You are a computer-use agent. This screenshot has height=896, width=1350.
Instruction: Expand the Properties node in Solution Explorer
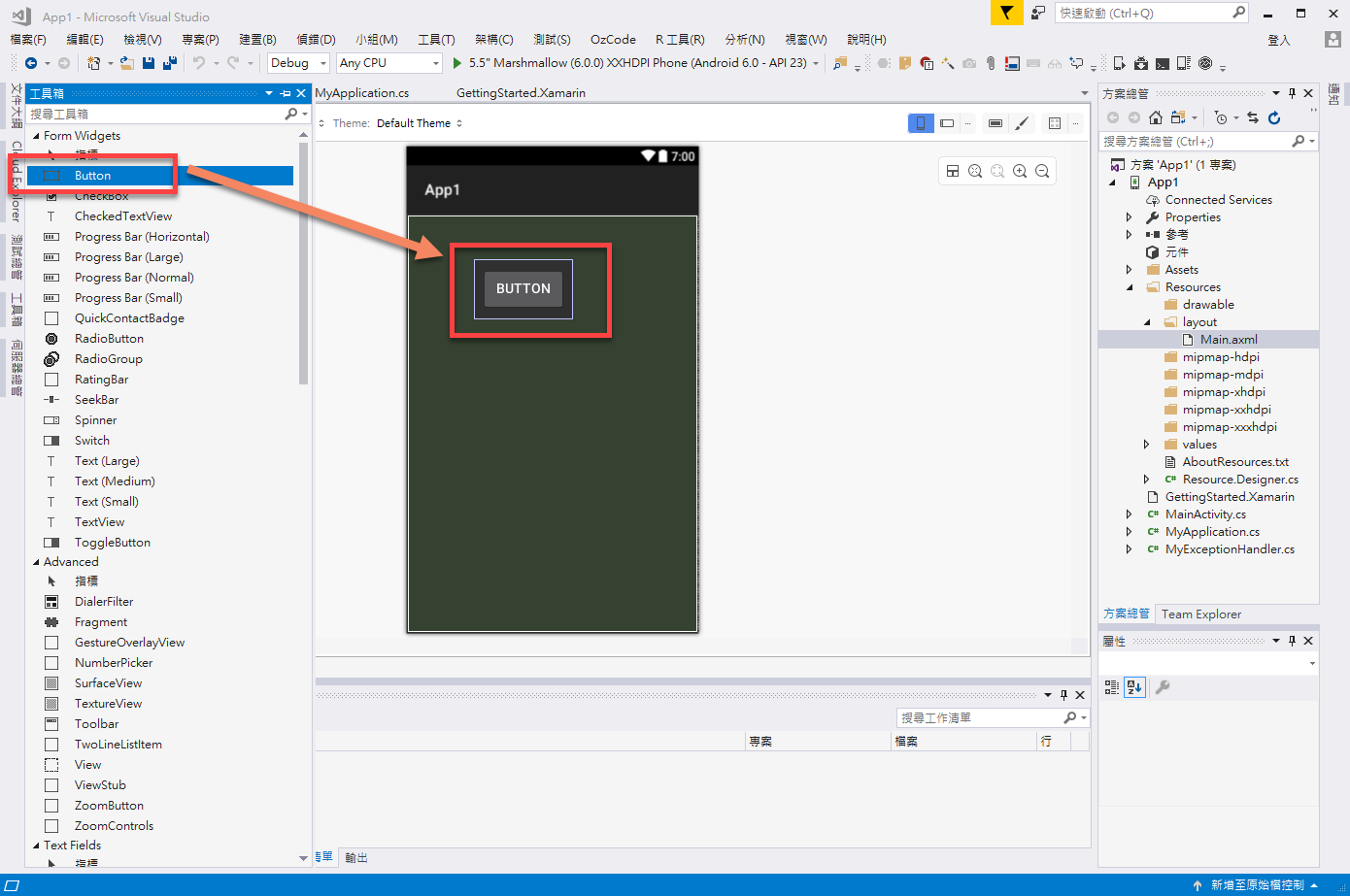pos(1130,217)
